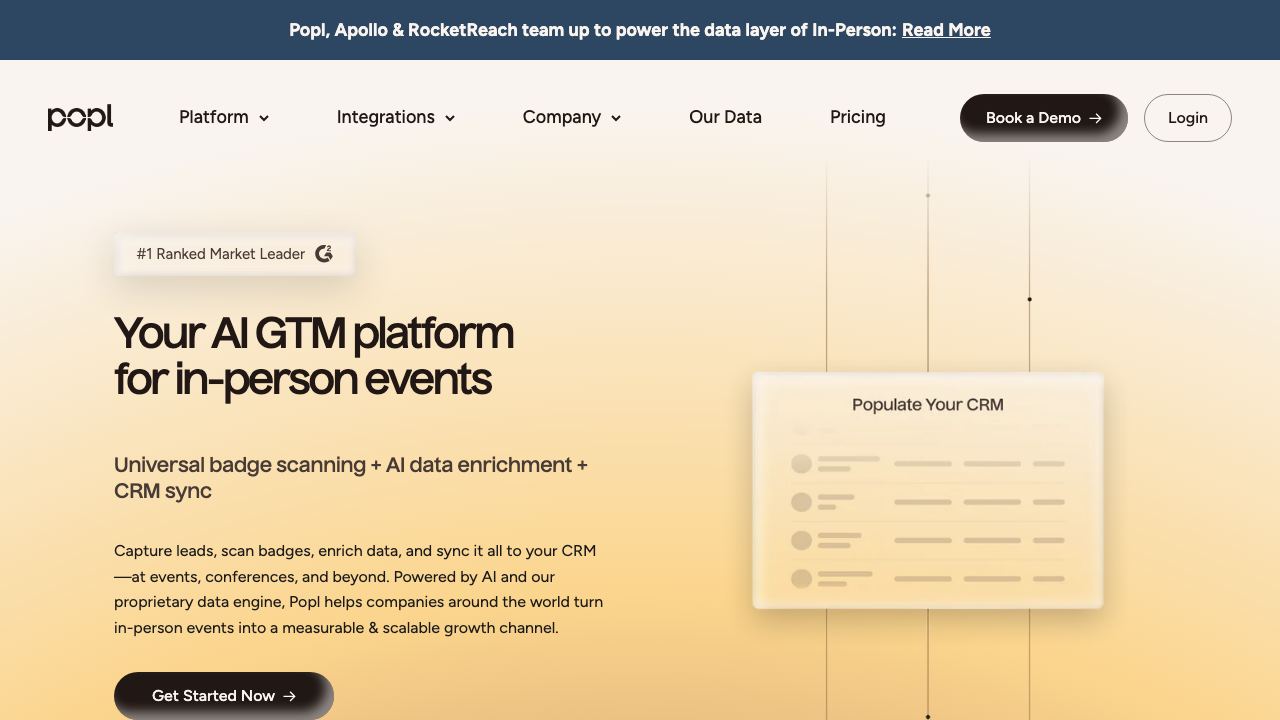Click 'Universal badge scanning' subheading text
The width and height of the screenshot is (1280, 720).
(351, 478)
